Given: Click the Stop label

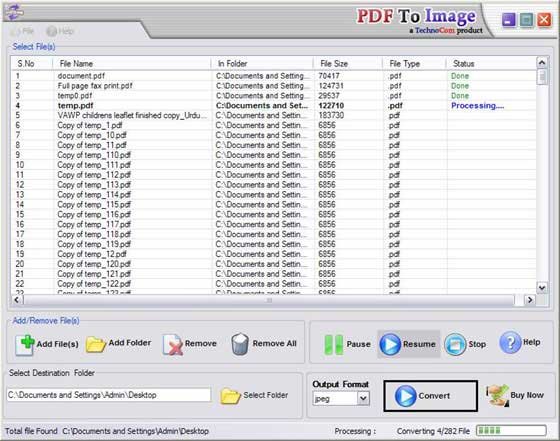Looking at the screenshot, I should click(x=477, y=344).
